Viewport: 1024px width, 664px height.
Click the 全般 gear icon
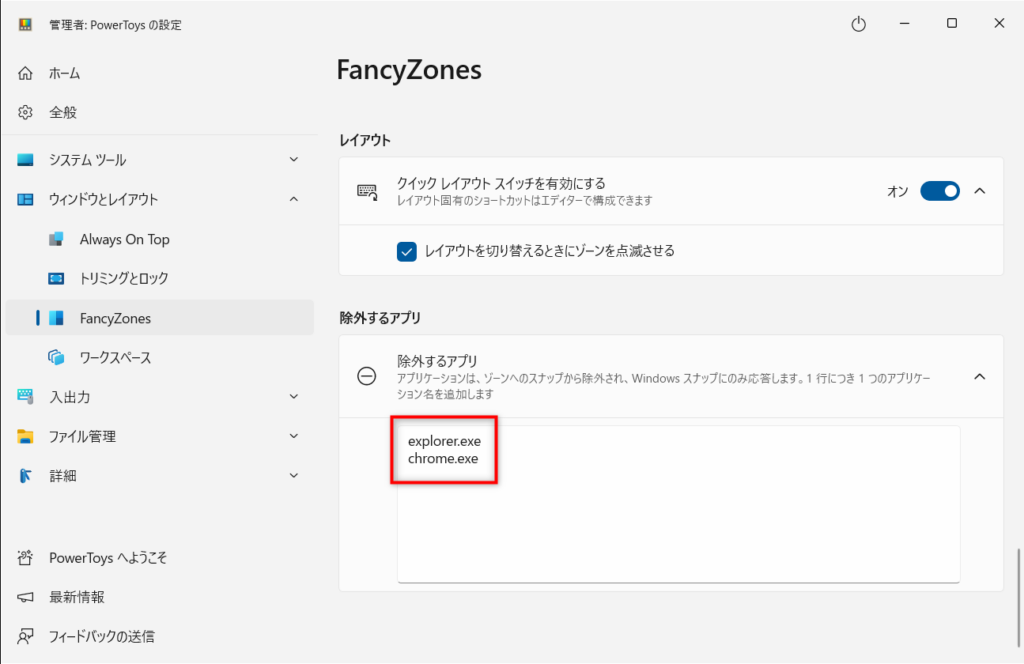(26, 112)
